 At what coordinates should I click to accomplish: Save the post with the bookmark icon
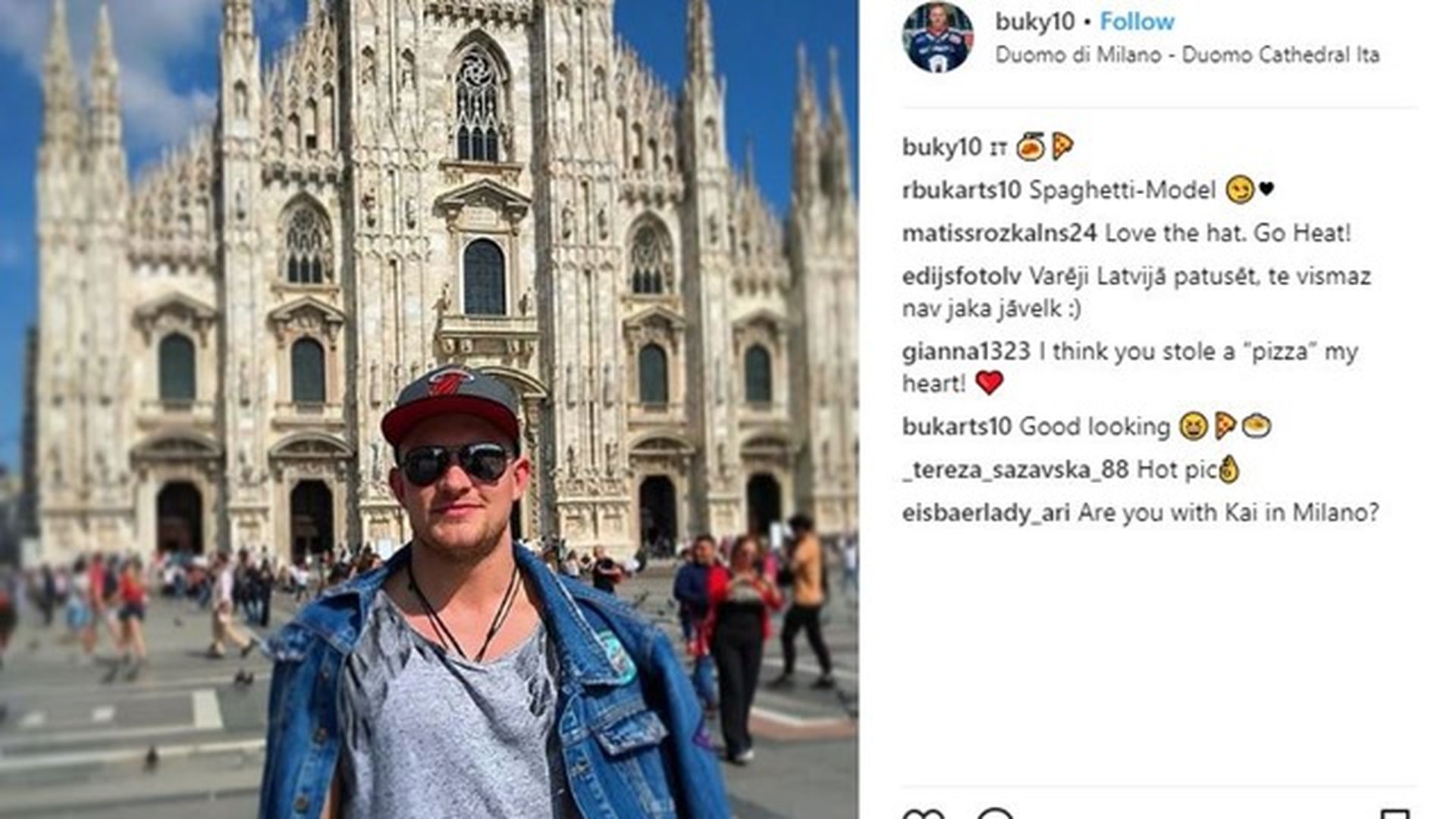1395,814
